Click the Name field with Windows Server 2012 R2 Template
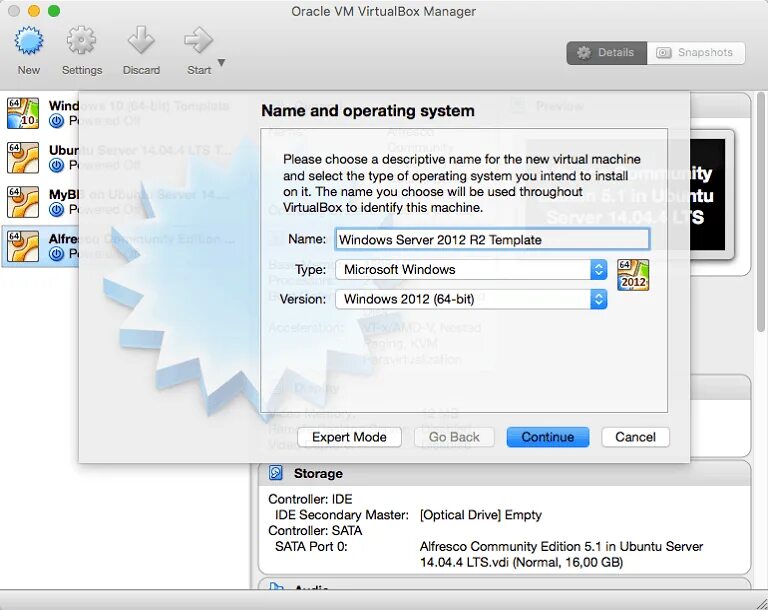The image size is (768, 610). [492, 240]
